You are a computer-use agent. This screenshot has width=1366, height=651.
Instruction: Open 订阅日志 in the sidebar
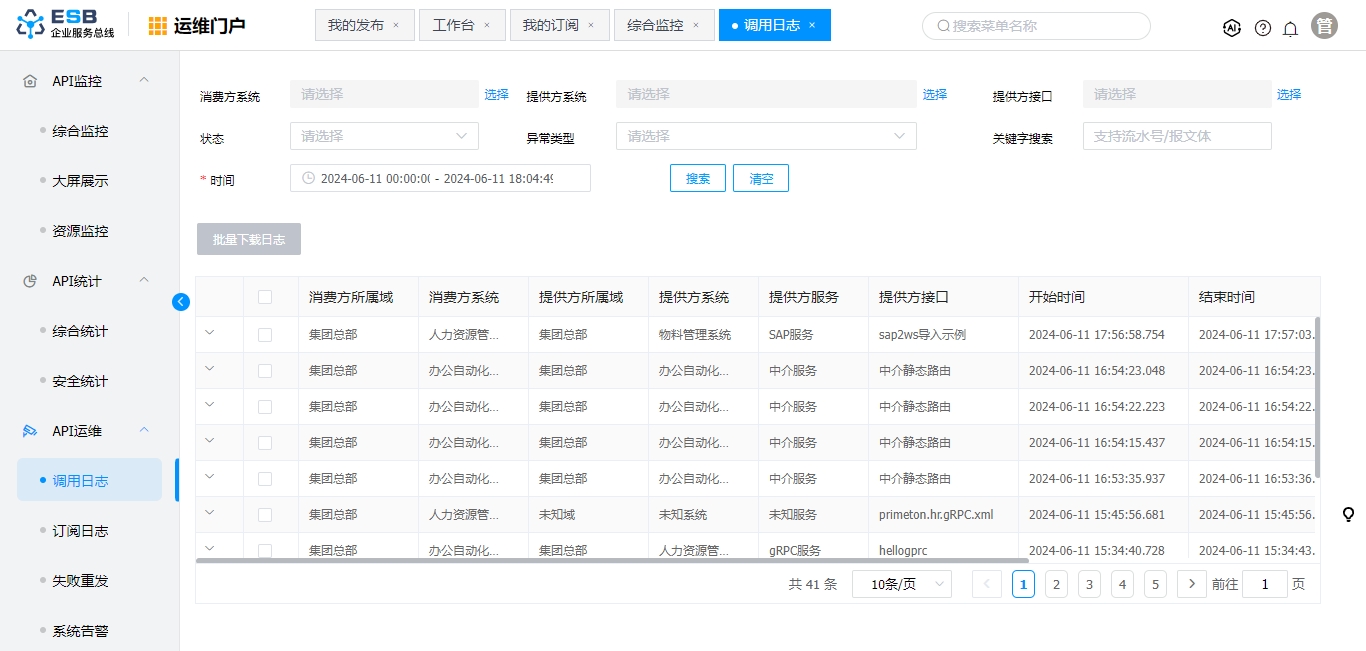[80, 531]
